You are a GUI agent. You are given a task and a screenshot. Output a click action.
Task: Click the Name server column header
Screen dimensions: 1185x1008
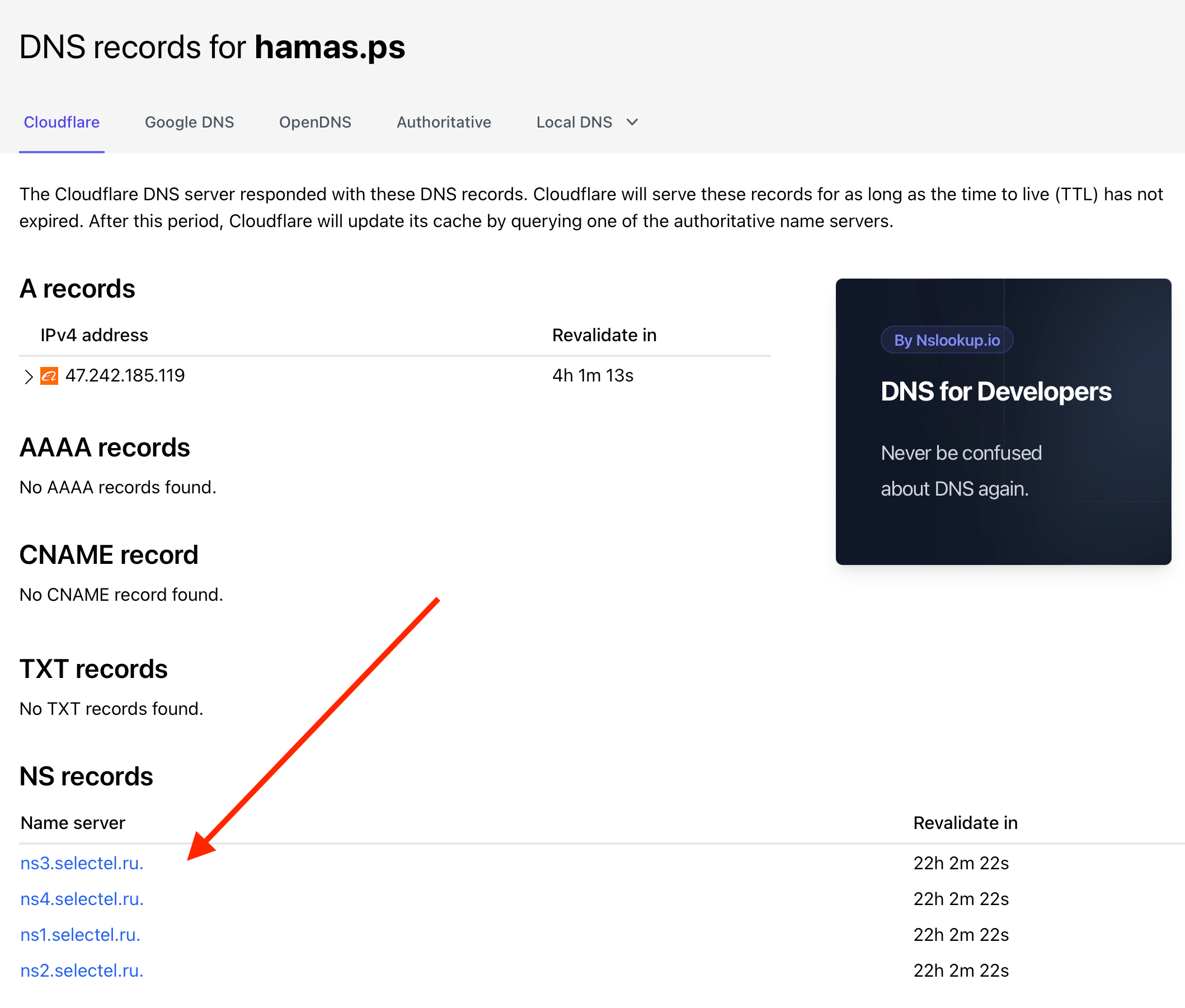73,823
